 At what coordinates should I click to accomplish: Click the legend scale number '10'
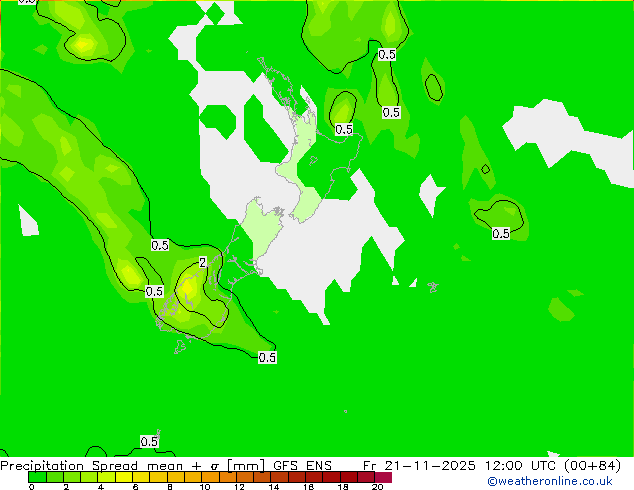[x=205, y=487]
